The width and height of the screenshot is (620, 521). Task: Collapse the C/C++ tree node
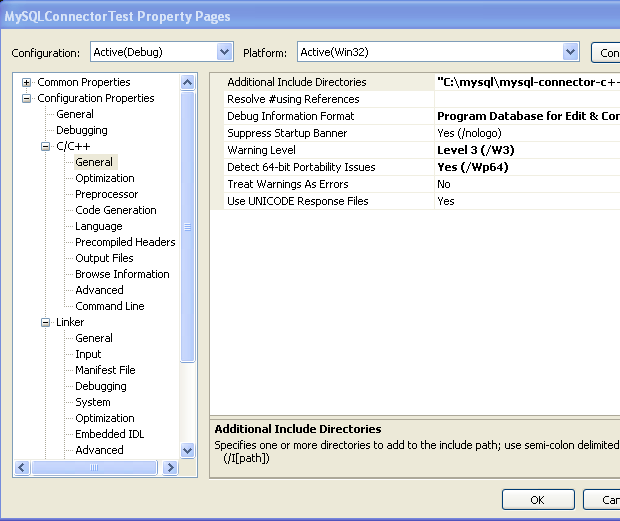tap(46, 146)
